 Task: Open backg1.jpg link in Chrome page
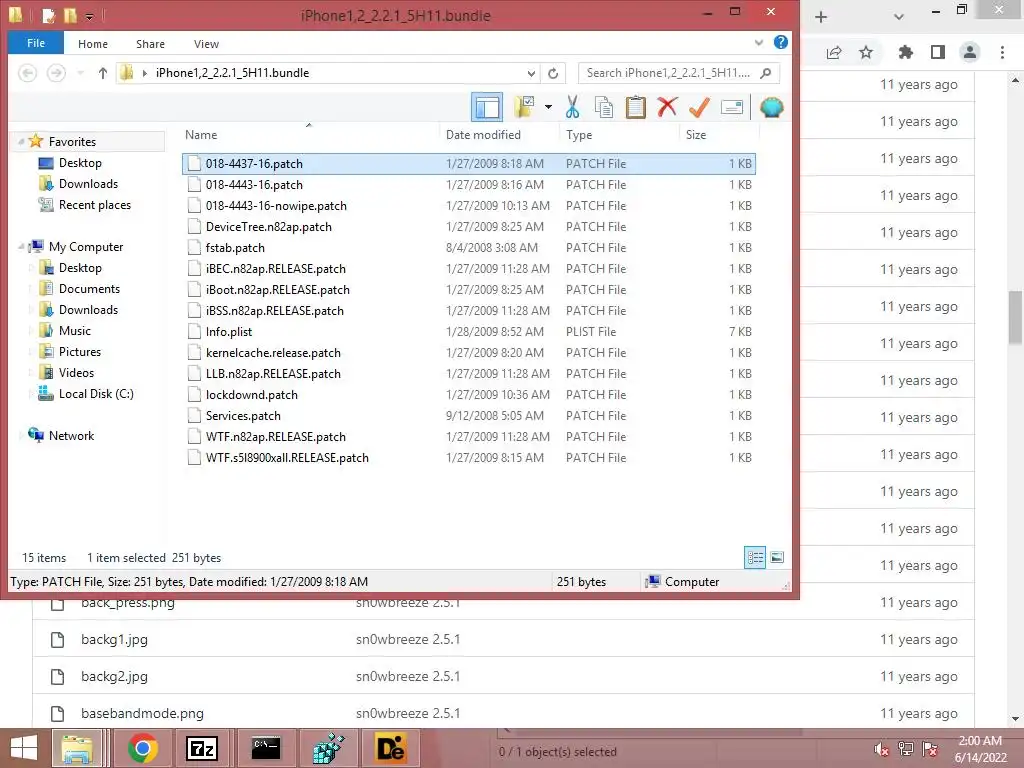[x=114, y=639]
